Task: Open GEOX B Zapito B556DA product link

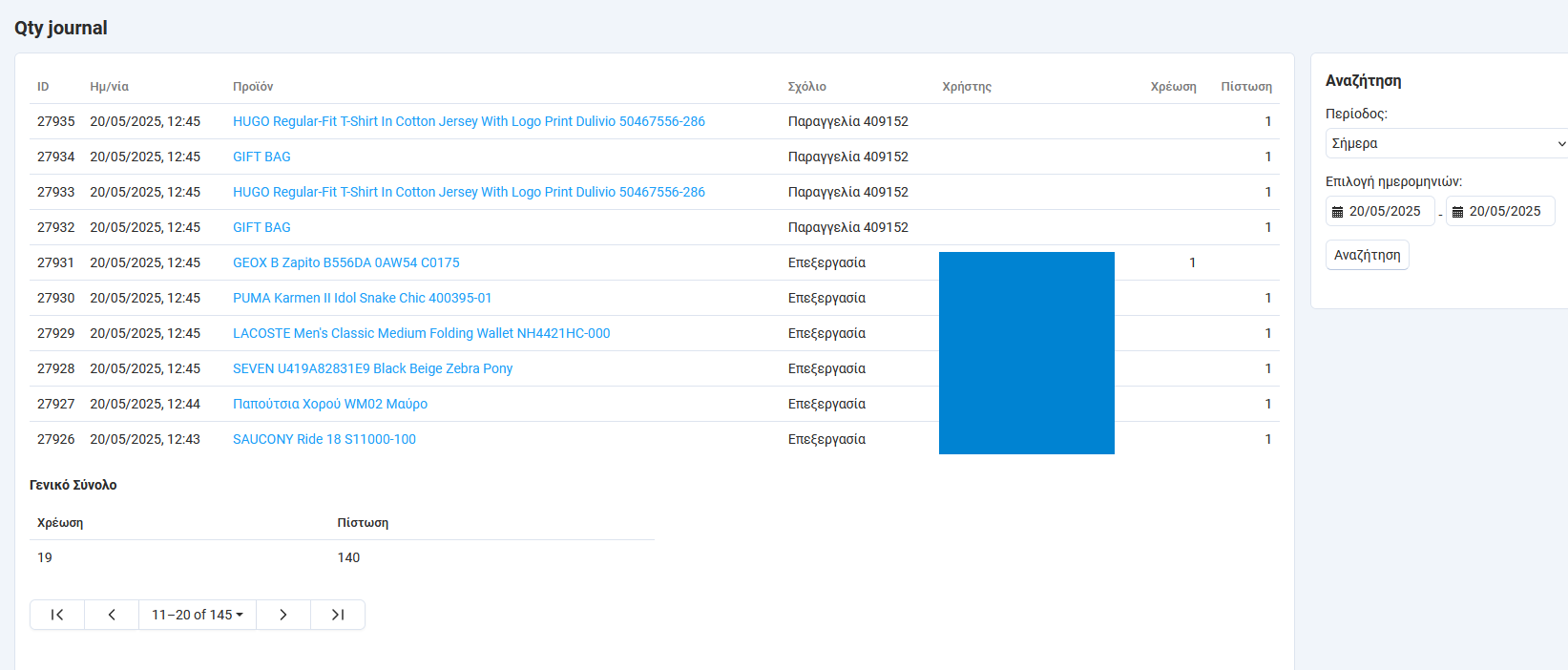Action: coord(346,262)
